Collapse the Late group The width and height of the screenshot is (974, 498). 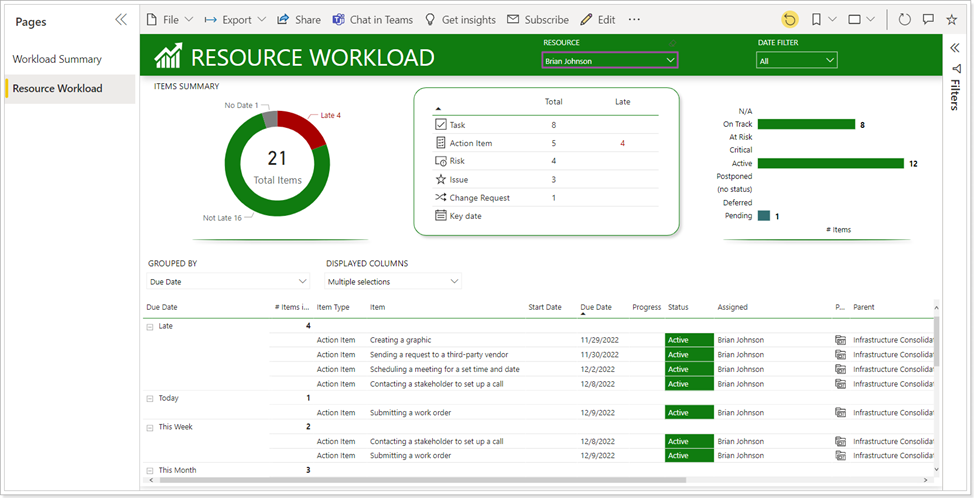pos(150,327)
